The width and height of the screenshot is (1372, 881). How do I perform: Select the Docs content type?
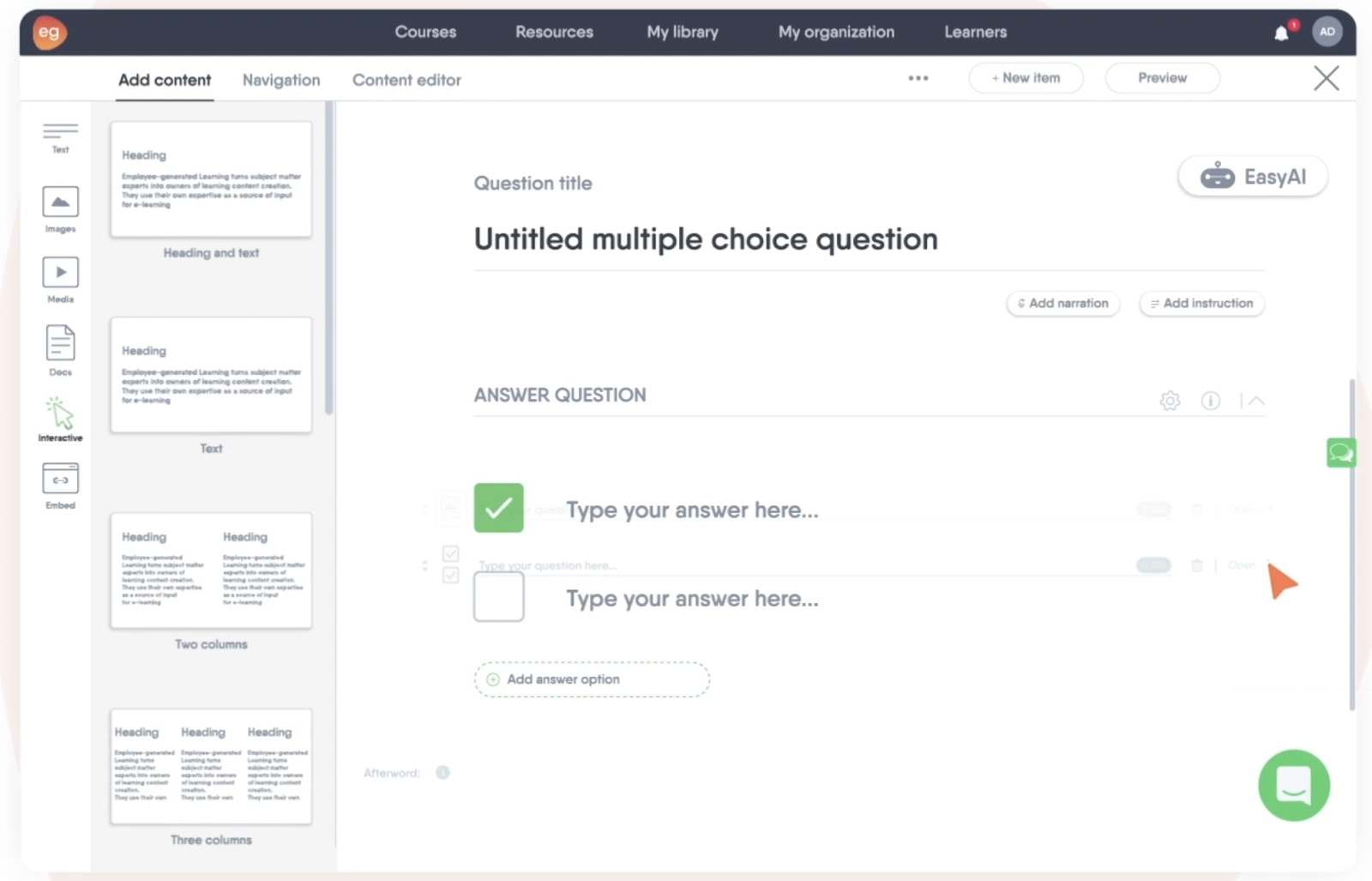pyautogui.click(x=60, y=350)
